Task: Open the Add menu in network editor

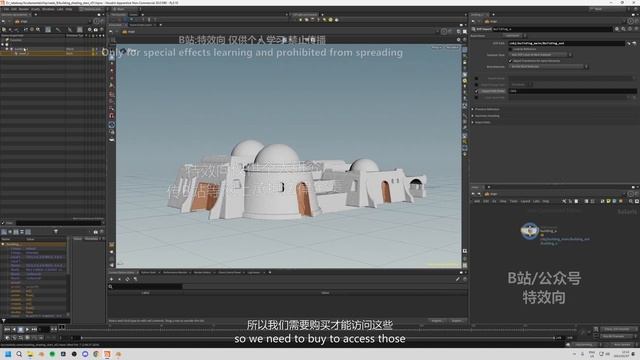Action: click(477, 201)
